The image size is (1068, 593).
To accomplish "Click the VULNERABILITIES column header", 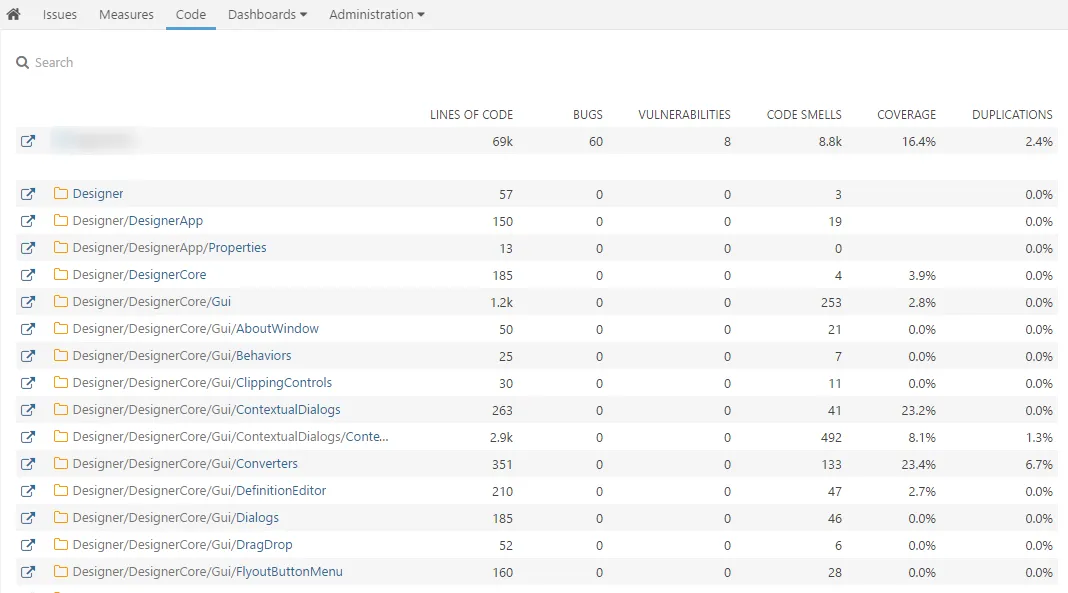I will [685, 114].
